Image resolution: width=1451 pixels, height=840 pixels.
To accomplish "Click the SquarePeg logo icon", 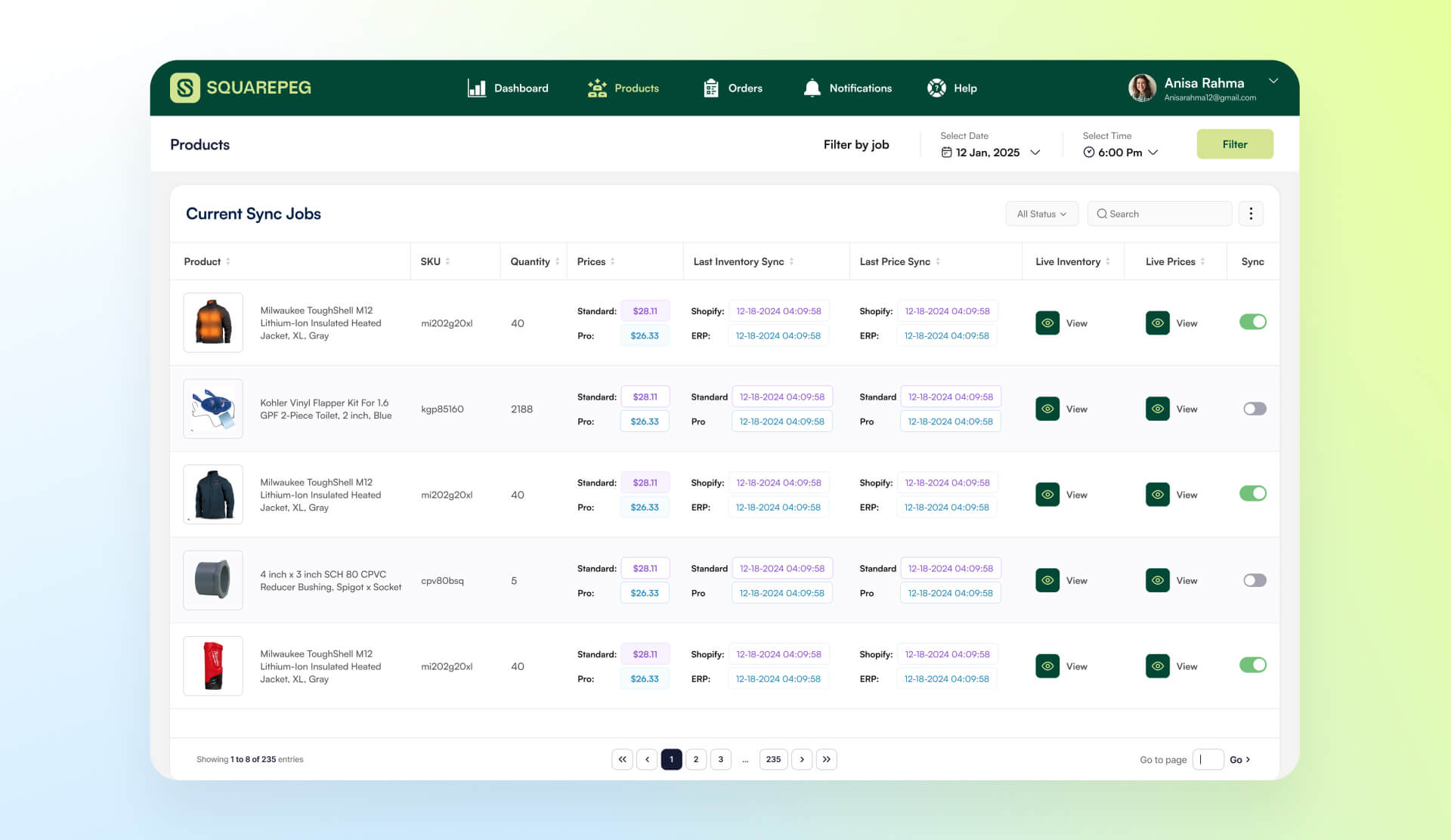I will (x=184, y=88).
